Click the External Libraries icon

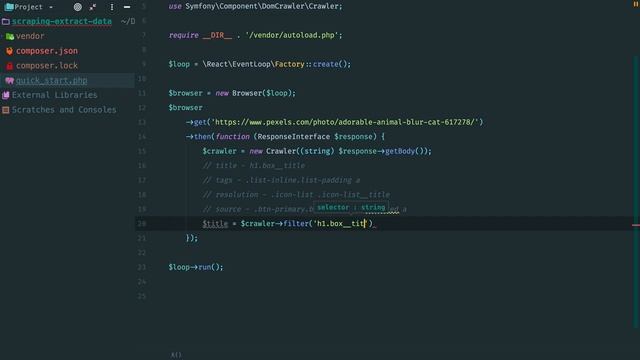click(x=6, y=95)
